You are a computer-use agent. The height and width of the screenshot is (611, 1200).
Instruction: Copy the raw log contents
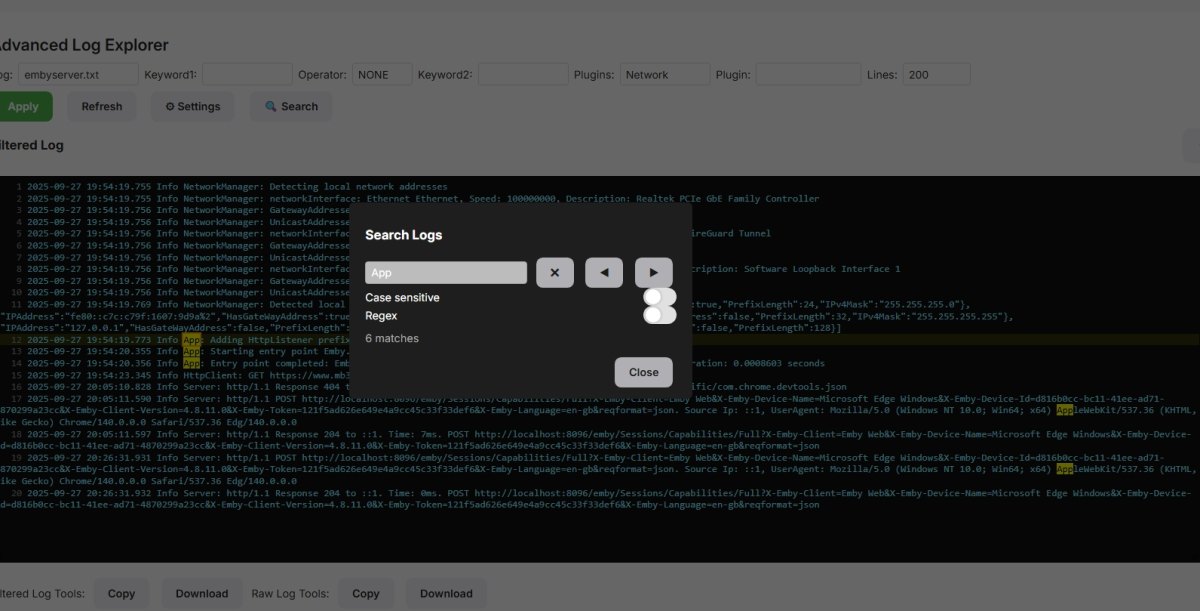click(366, 593)
